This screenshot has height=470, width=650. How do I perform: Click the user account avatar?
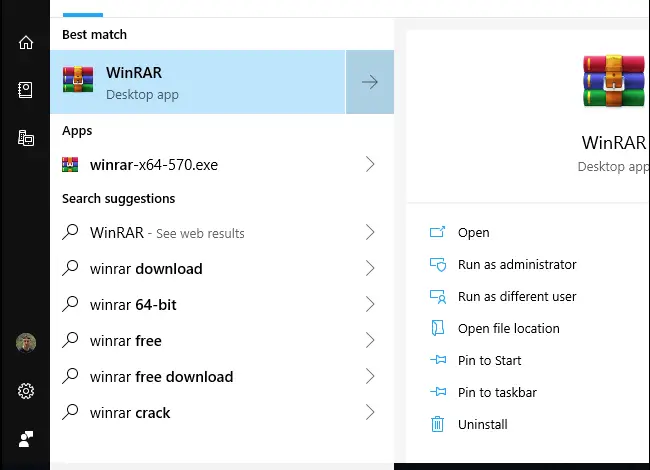pos(25,343)
